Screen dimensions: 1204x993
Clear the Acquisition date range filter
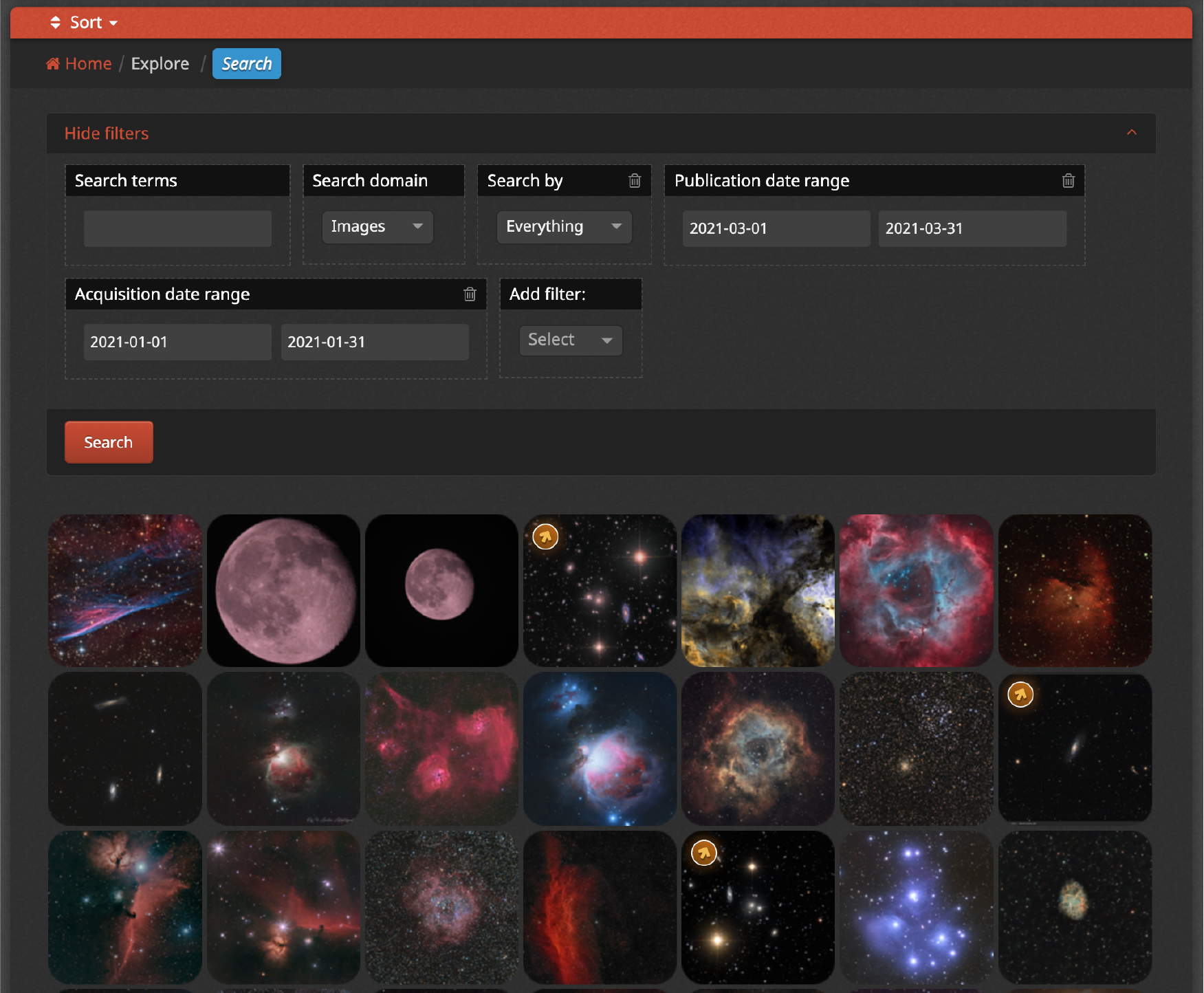point(470,294)
